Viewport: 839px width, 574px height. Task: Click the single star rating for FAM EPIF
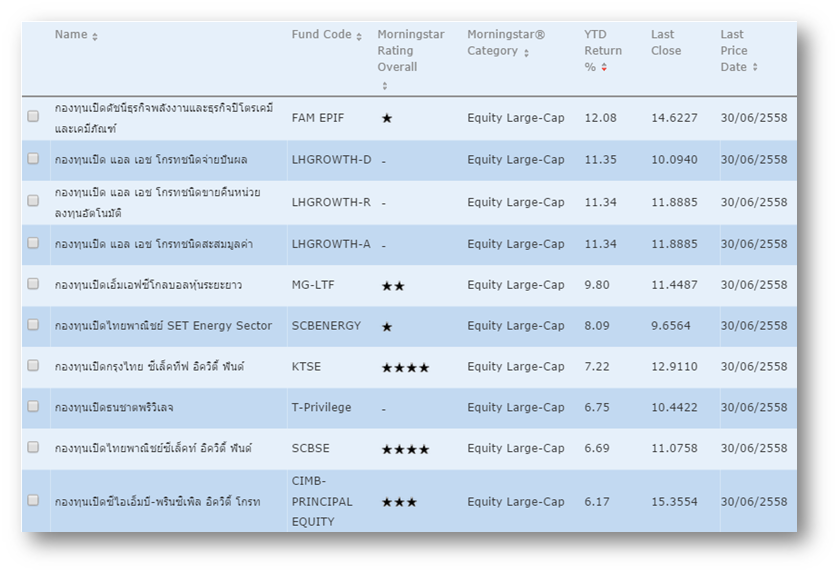[x=387, y=118]
